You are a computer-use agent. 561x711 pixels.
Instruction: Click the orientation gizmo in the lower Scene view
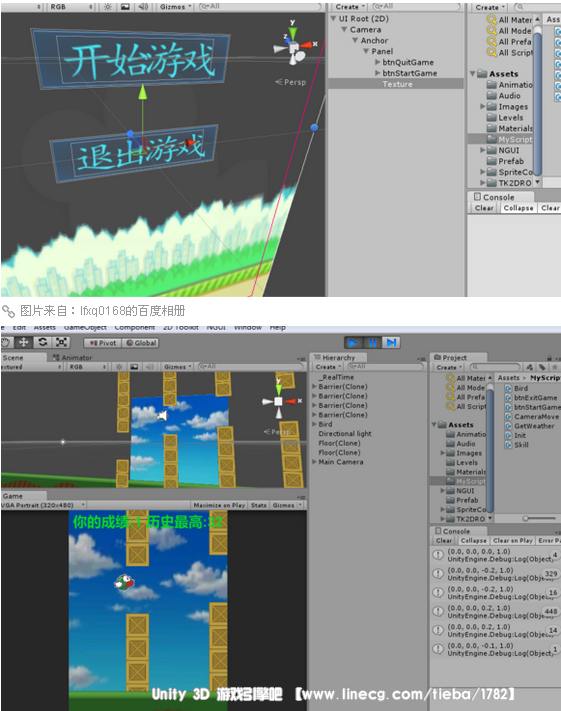tap(278, 401)
